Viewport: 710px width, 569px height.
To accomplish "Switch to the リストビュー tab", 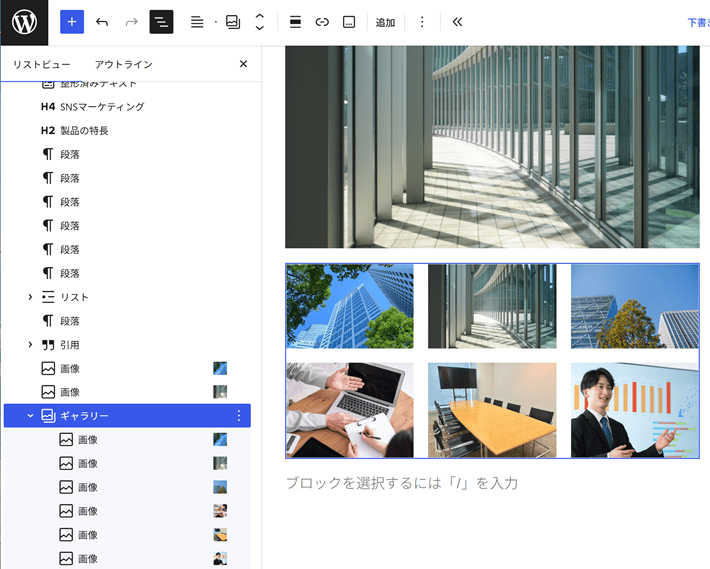I will (42, 64).
